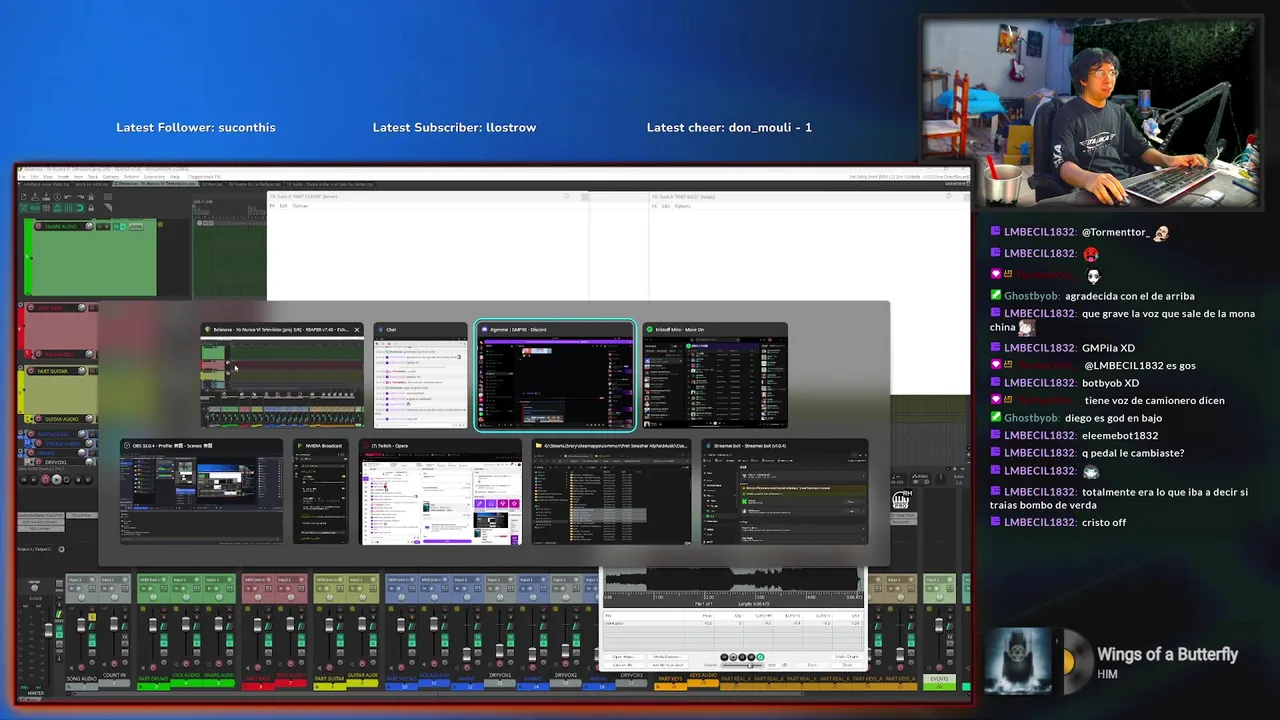Toggle grid lines in REAPER toolbar

click(68, 208)
